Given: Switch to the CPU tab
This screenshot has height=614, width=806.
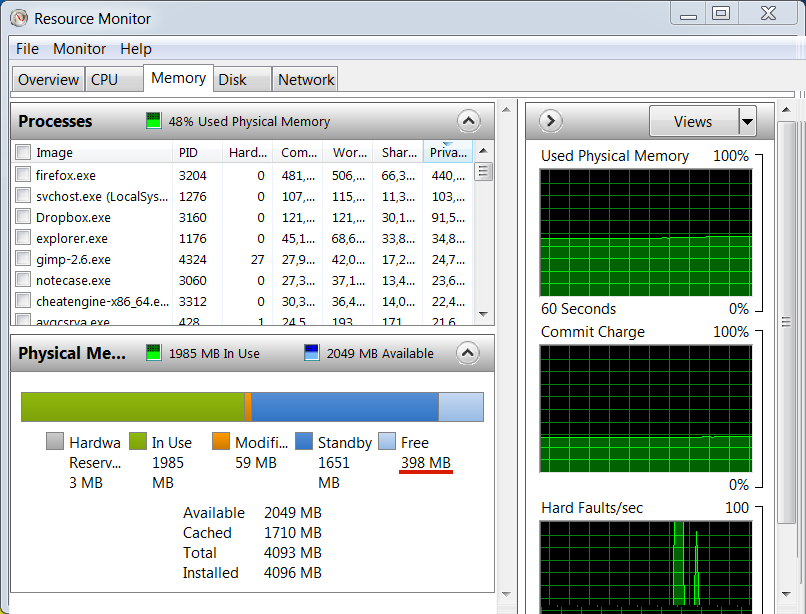Looking at the screenshot, I should pos(104,80).
